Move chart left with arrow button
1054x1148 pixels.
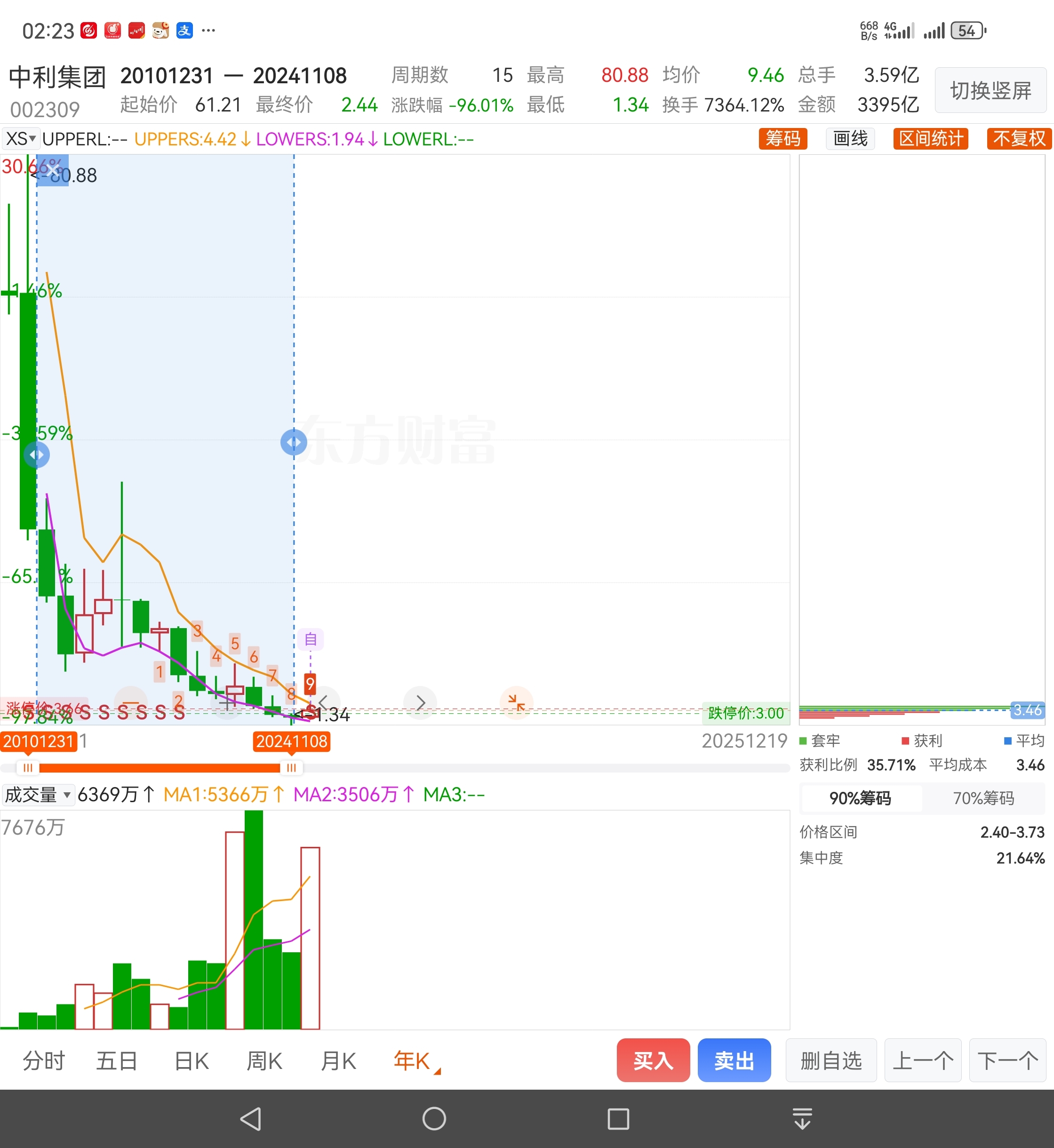[323, 702]
